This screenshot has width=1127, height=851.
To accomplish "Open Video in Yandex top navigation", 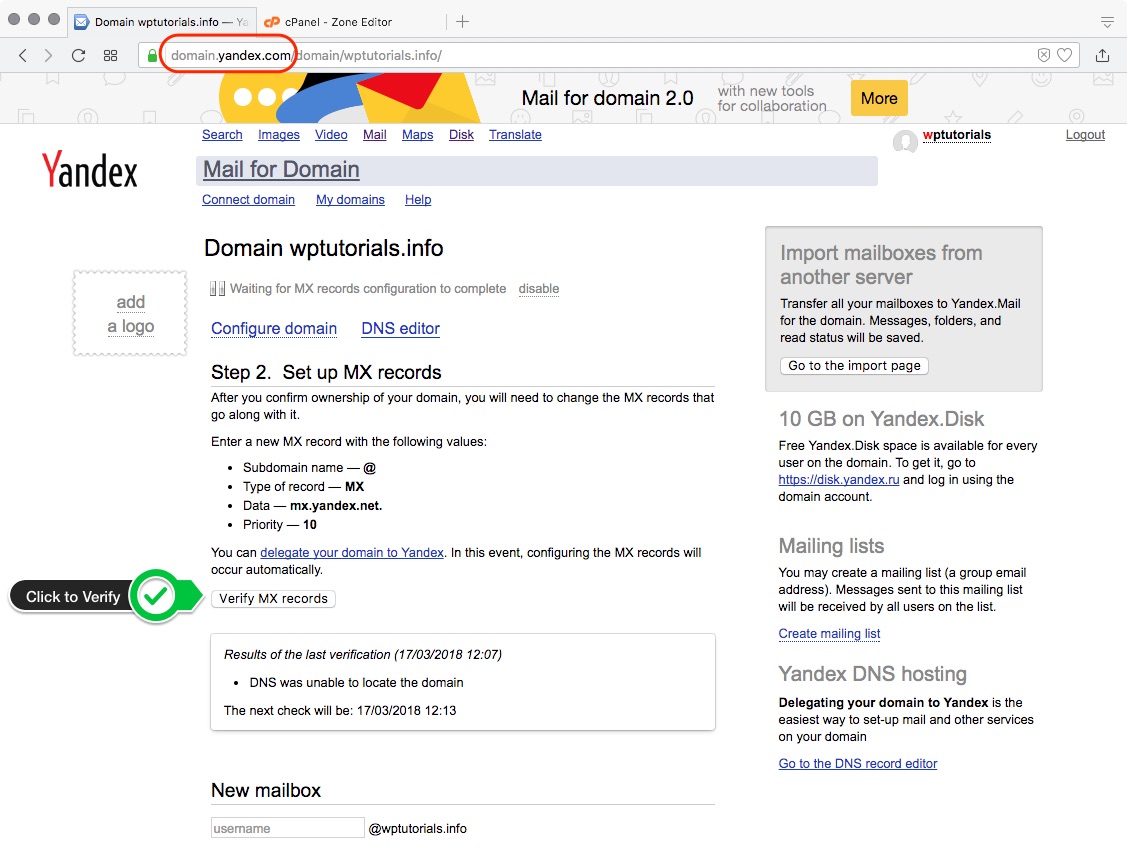I will [331, 134].
